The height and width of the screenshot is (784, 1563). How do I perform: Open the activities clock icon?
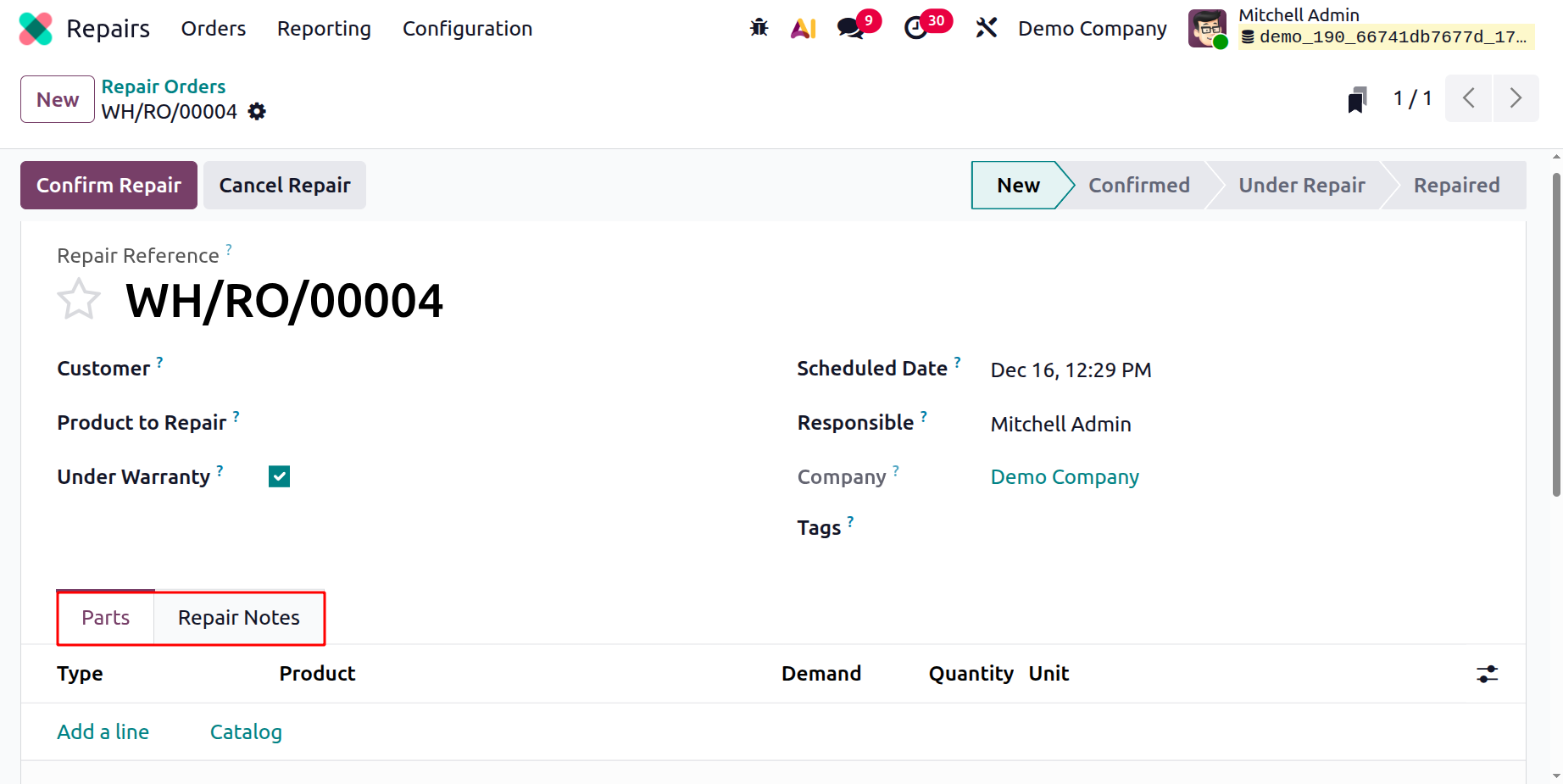coord(915,28)
